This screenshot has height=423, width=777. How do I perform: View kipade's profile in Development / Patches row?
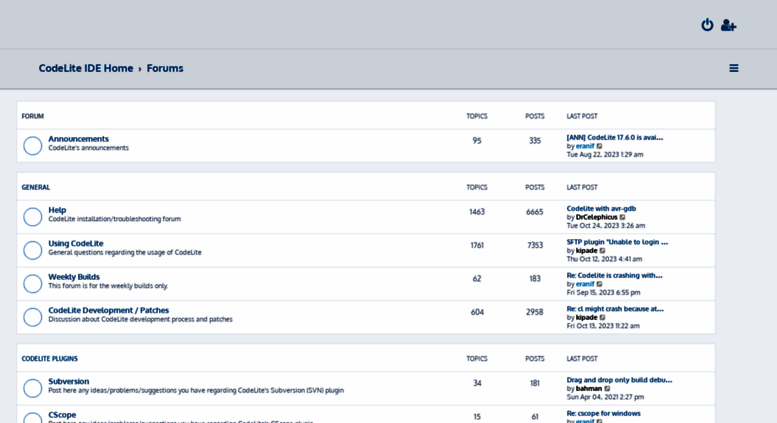pyautogui.click(x=586, y=317)
